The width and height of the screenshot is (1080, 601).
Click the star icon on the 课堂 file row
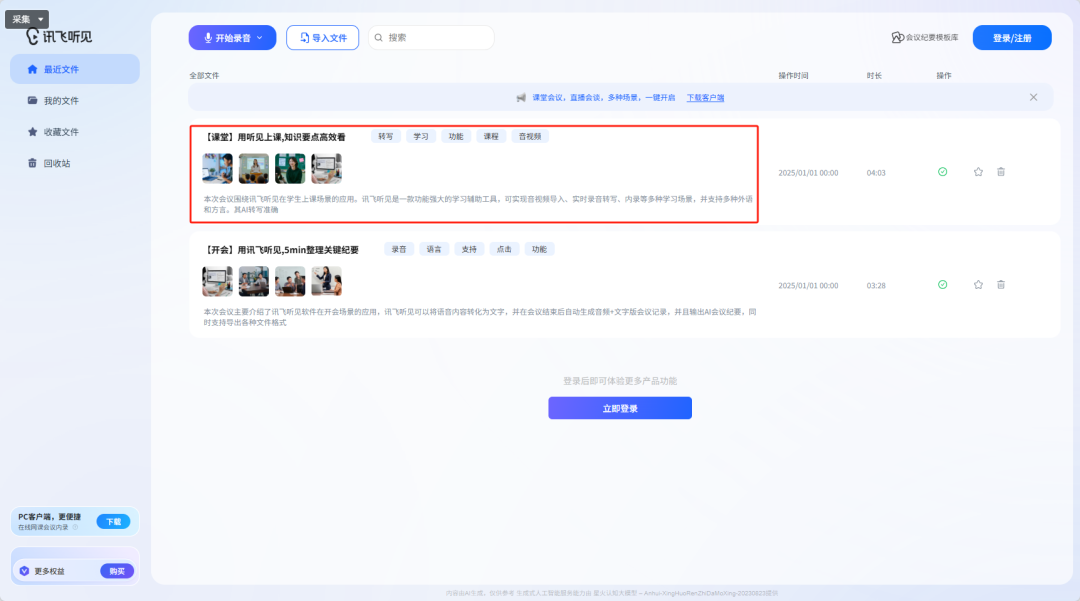(x=978, y=172)
